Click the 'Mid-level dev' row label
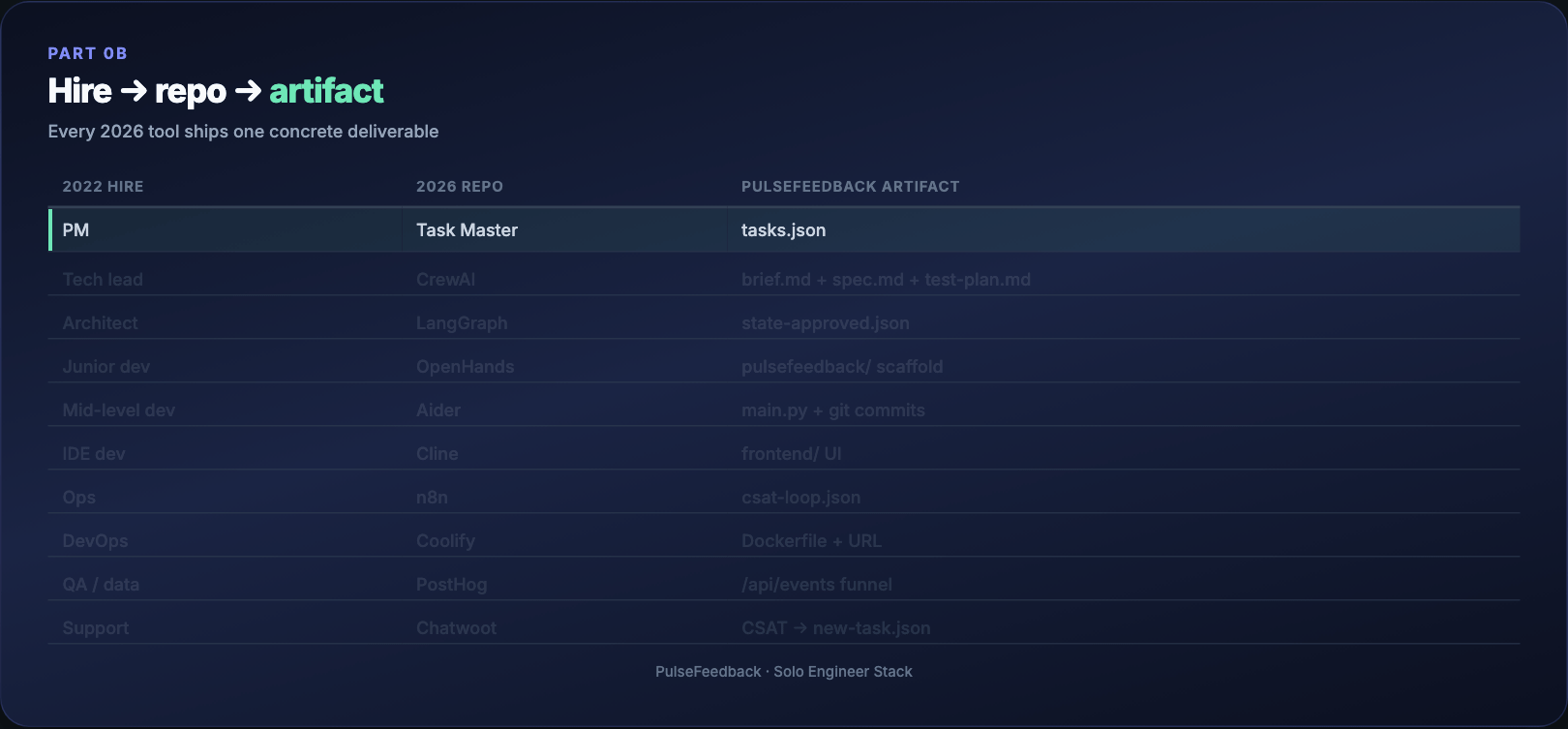 point(119,410)
